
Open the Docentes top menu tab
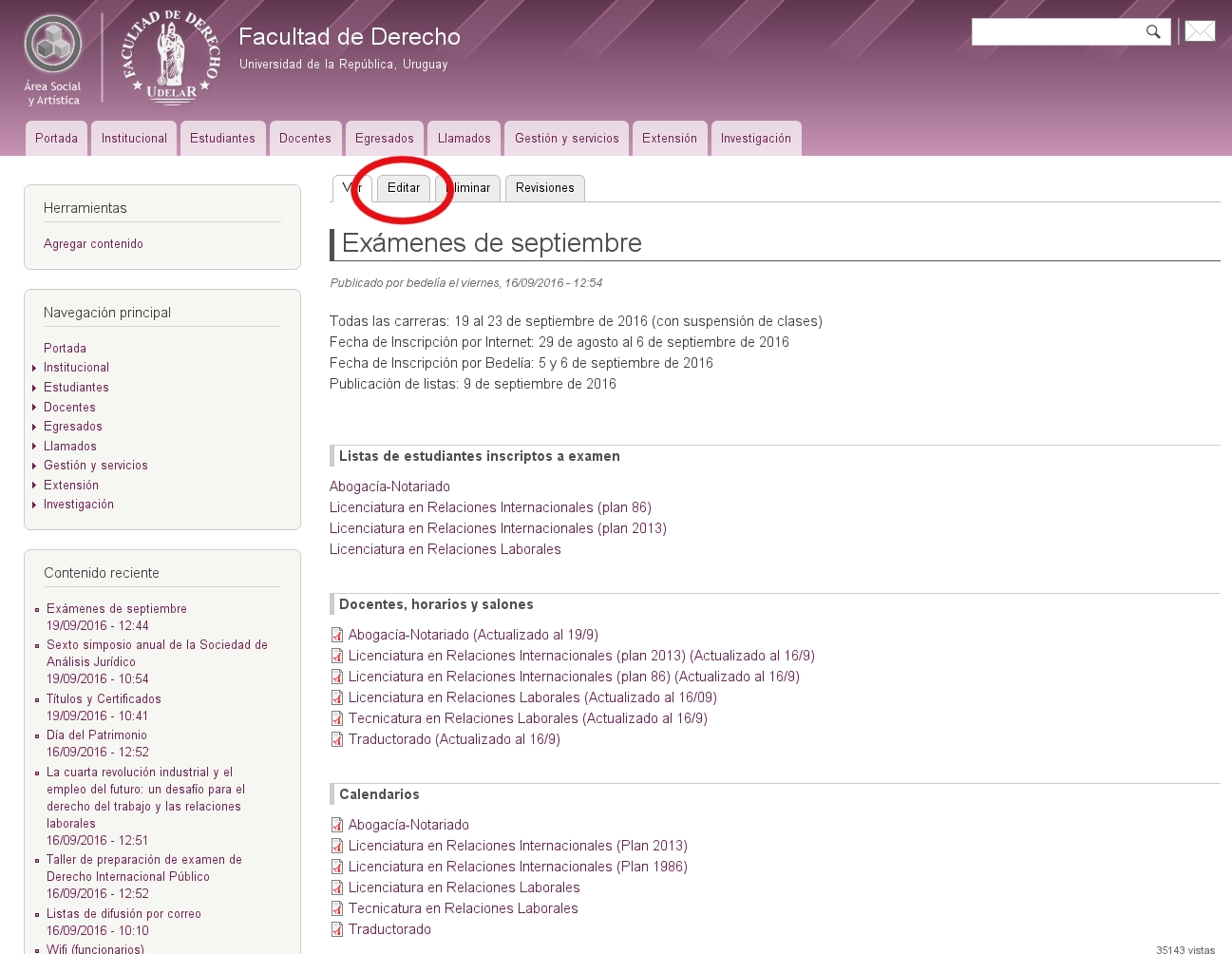point(305,139)
